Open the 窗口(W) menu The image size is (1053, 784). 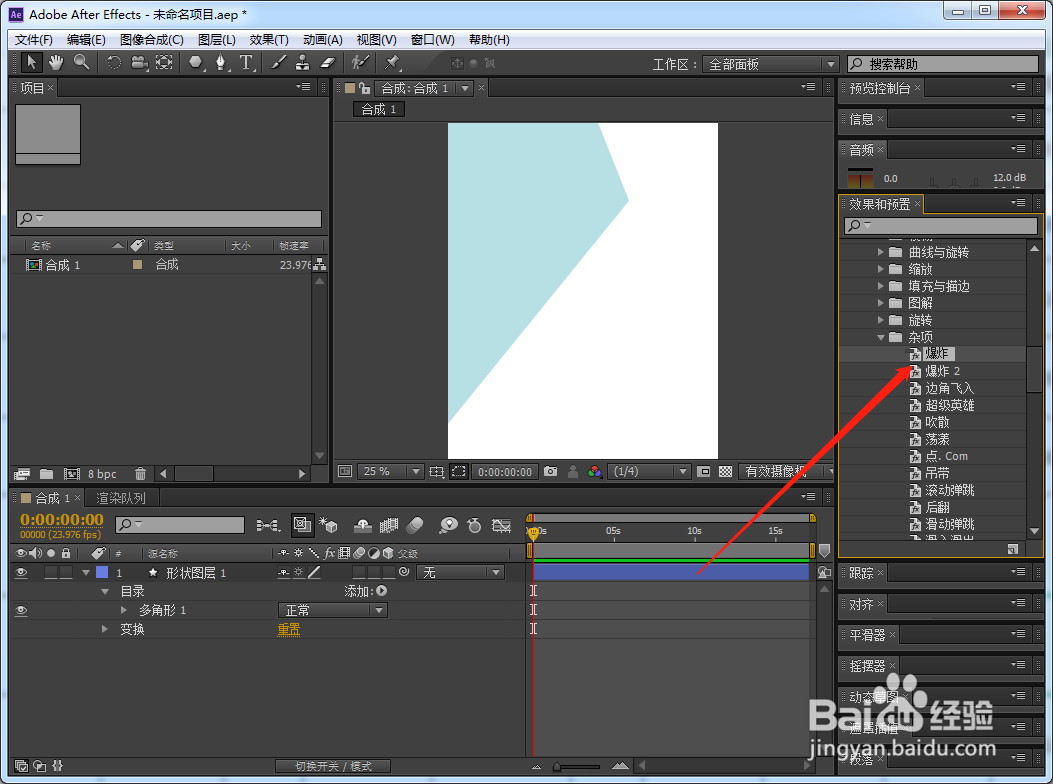(x=432, y=40)
